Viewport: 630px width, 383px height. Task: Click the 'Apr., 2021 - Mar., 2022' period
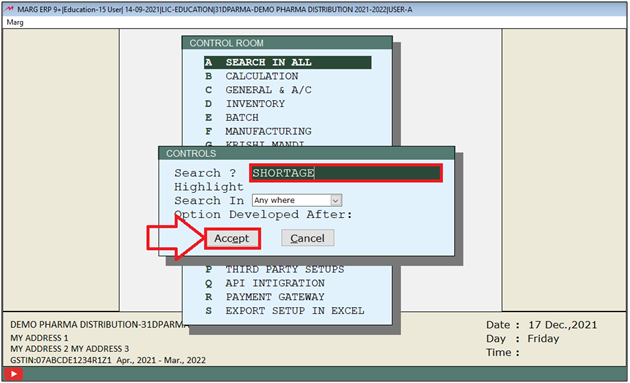[161, 360]
